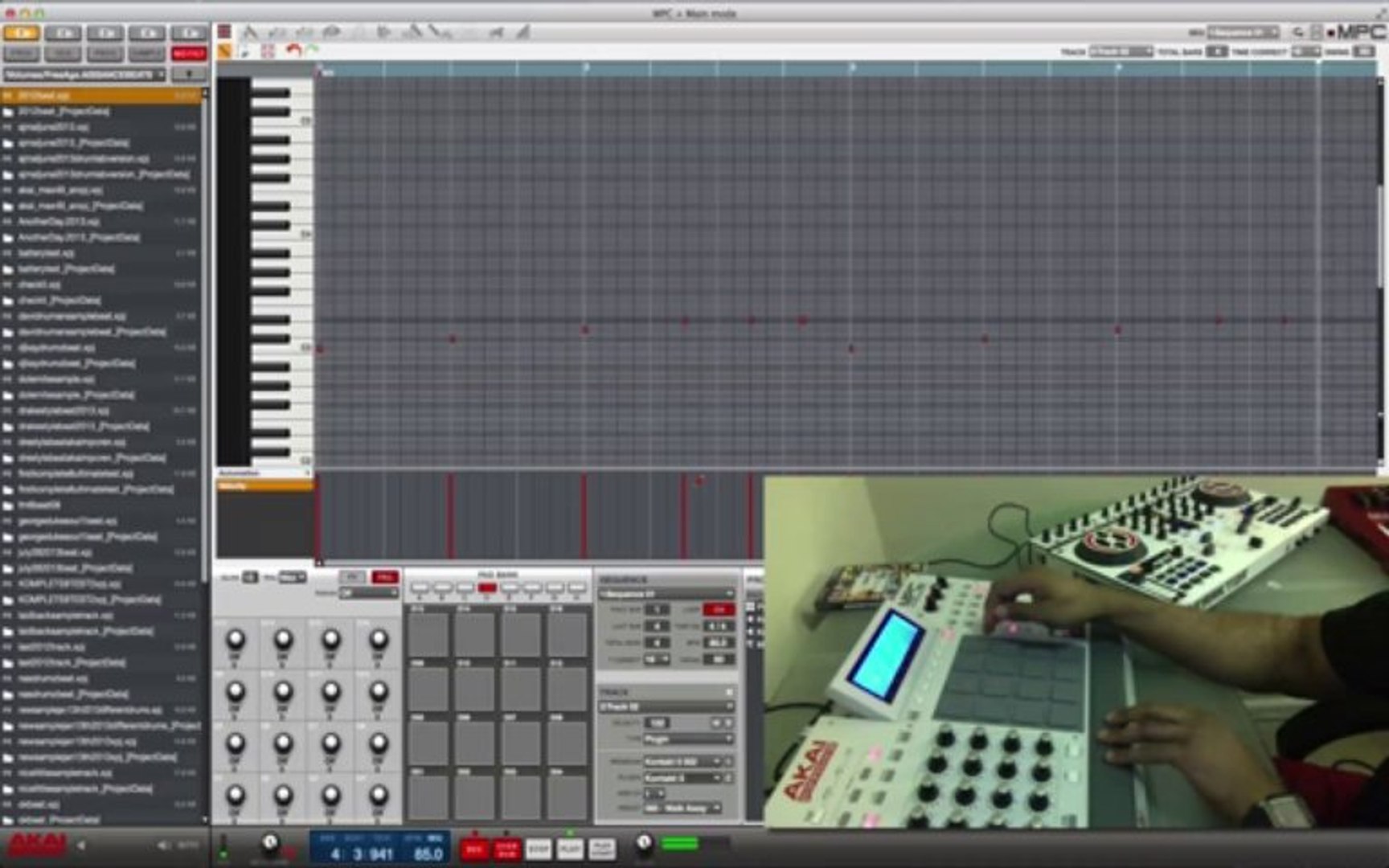Open the Track 03 dropdown in Track panel

pyautogui.click(x=666, y=706)
